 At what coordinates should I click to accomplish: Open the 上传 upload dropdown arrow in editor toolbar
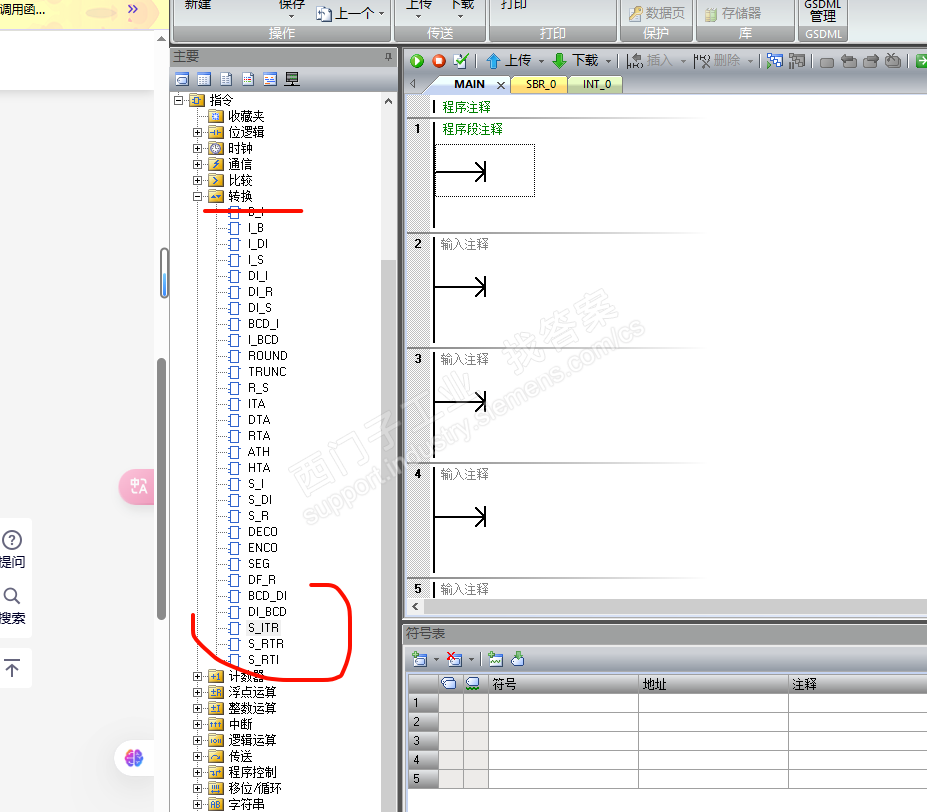(541, 61)
